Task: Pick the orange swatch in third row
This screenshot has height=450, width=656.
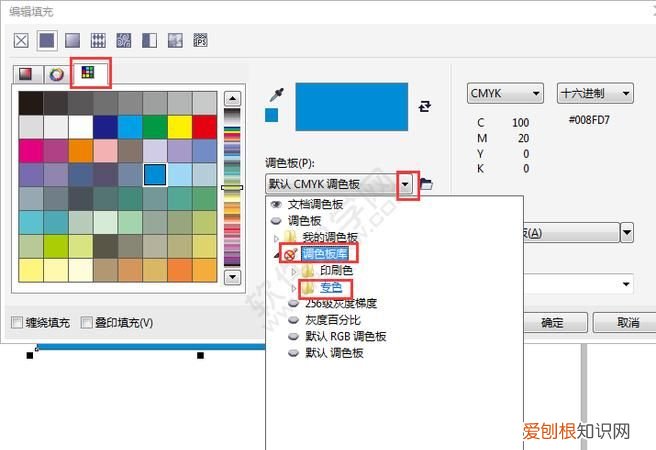Action: click(80, 151)
